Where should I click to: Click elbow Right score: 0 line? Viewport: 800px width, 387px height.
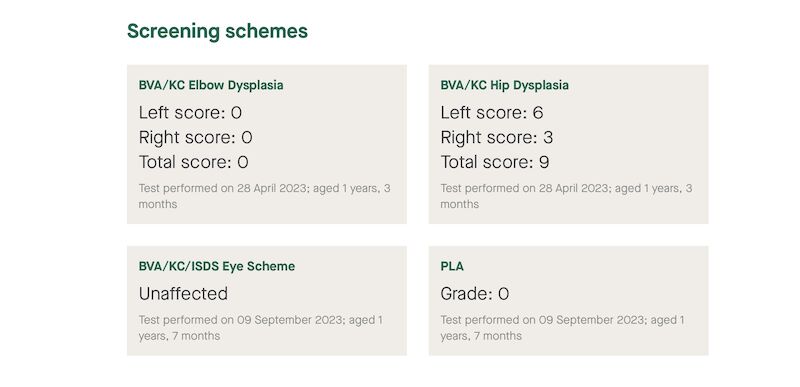pos(195,138)
